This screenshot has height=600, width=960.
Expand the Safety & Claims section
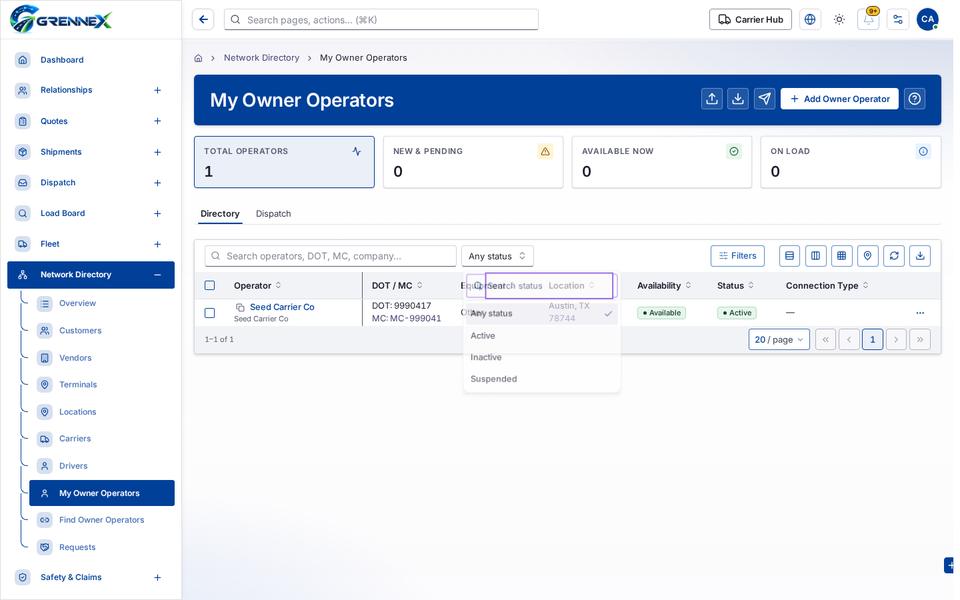coord(157,577)
